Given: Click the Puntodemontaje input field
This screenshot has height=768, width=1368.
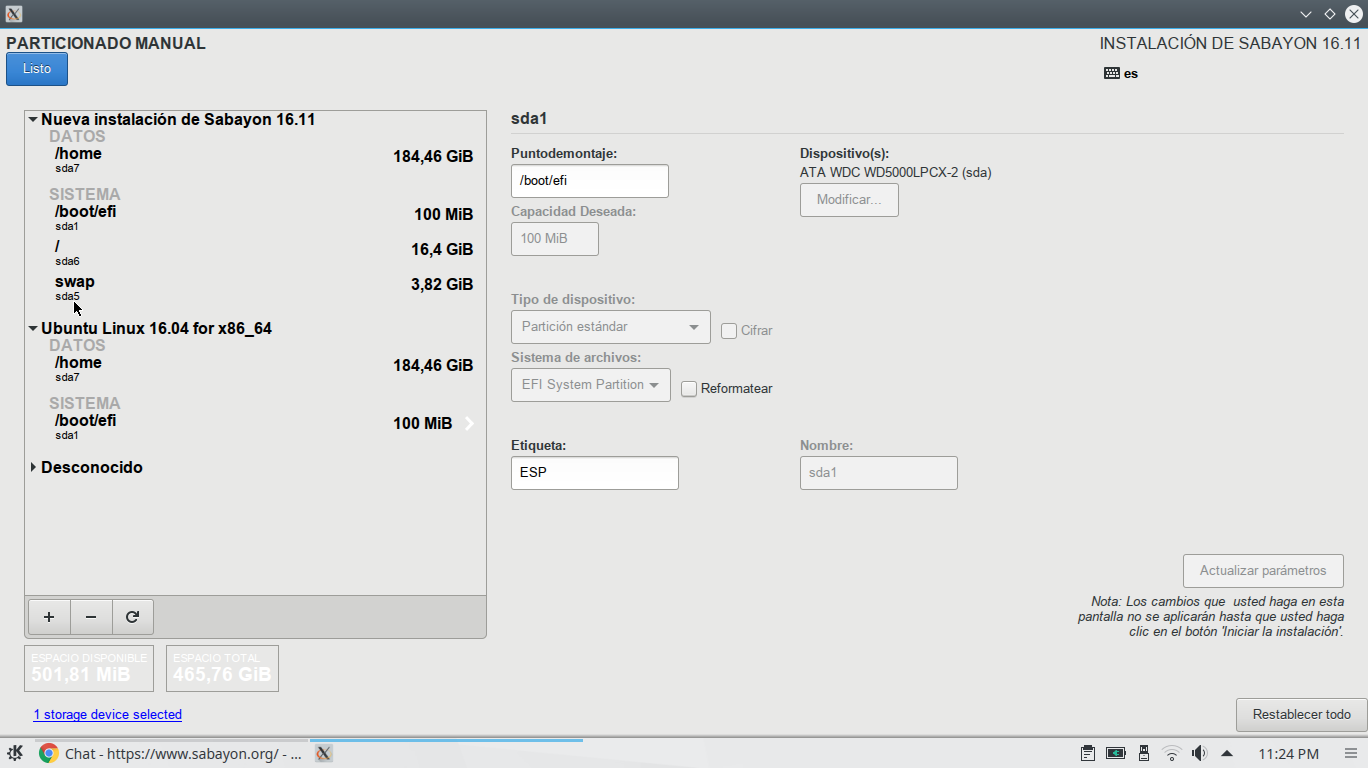Looking at the screenshot, I should coord(589,181).
